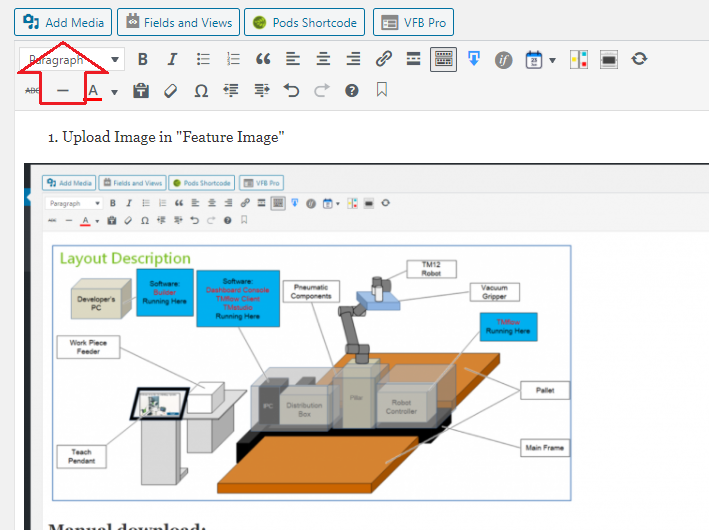
Task: Expand the calendar icon's dropdown arrow
Action: coord(552,60)
